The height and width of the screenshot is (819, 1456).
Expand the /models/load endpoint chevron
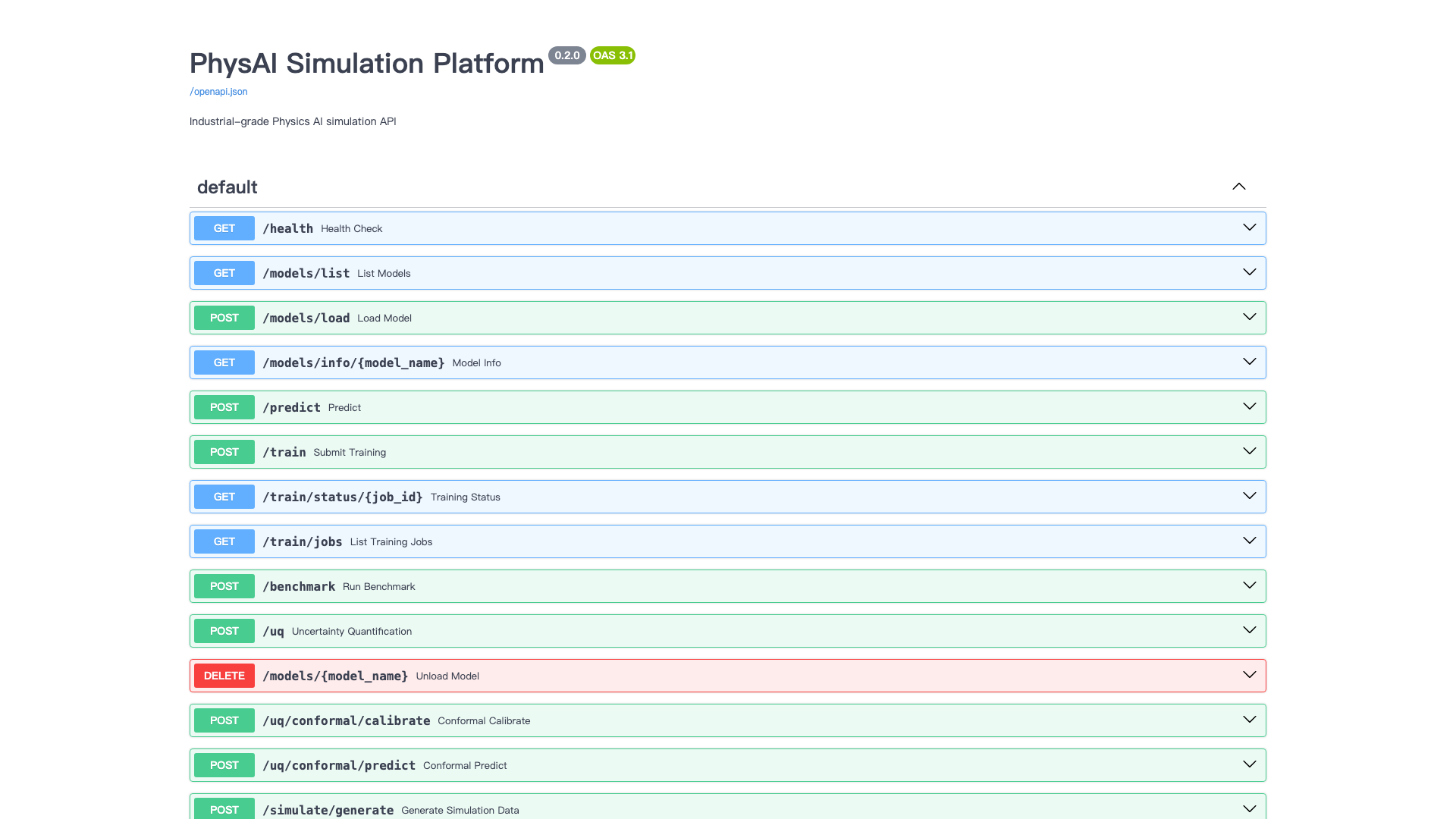pos(1250,317)
